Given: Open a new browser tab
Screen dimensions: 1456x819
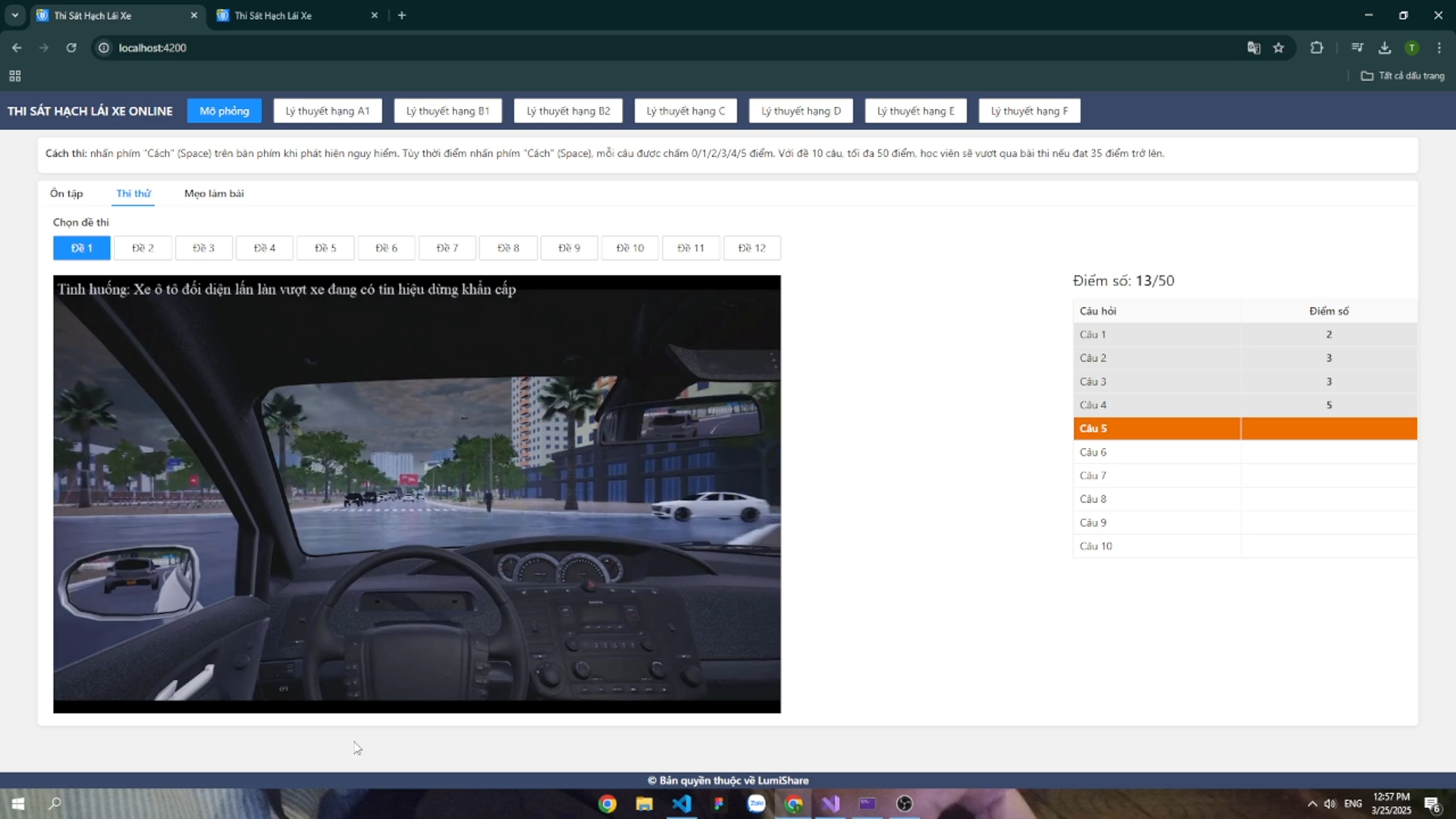Looking at the screenshot, I should [x=402, y=15].
